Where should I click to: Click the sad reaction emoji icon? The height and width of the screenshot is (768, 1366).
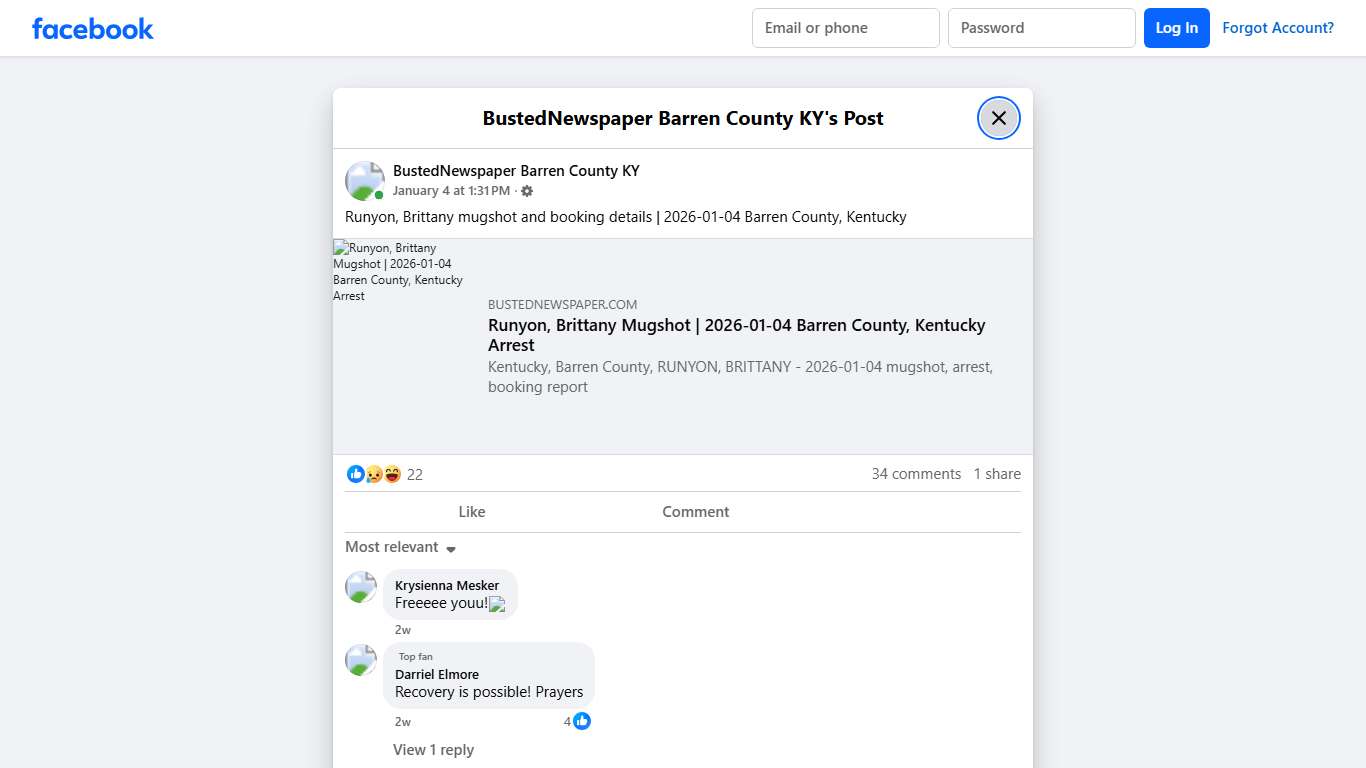373,474
